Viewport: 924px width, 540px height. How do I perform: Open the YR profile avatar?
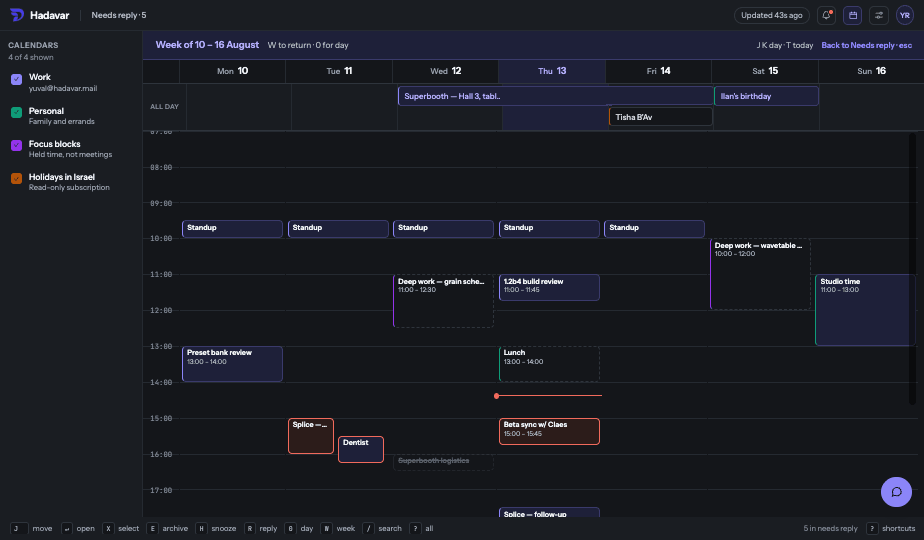[904, 15]
